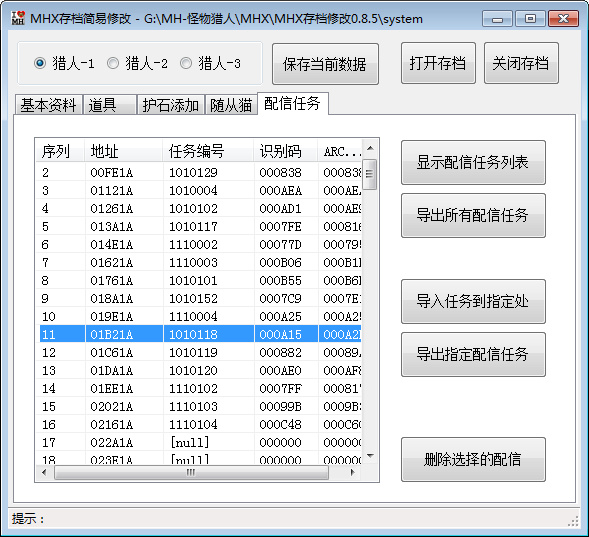589x537 pixels.
Task: Click the 序列 column header
Action: pos(60,151)
